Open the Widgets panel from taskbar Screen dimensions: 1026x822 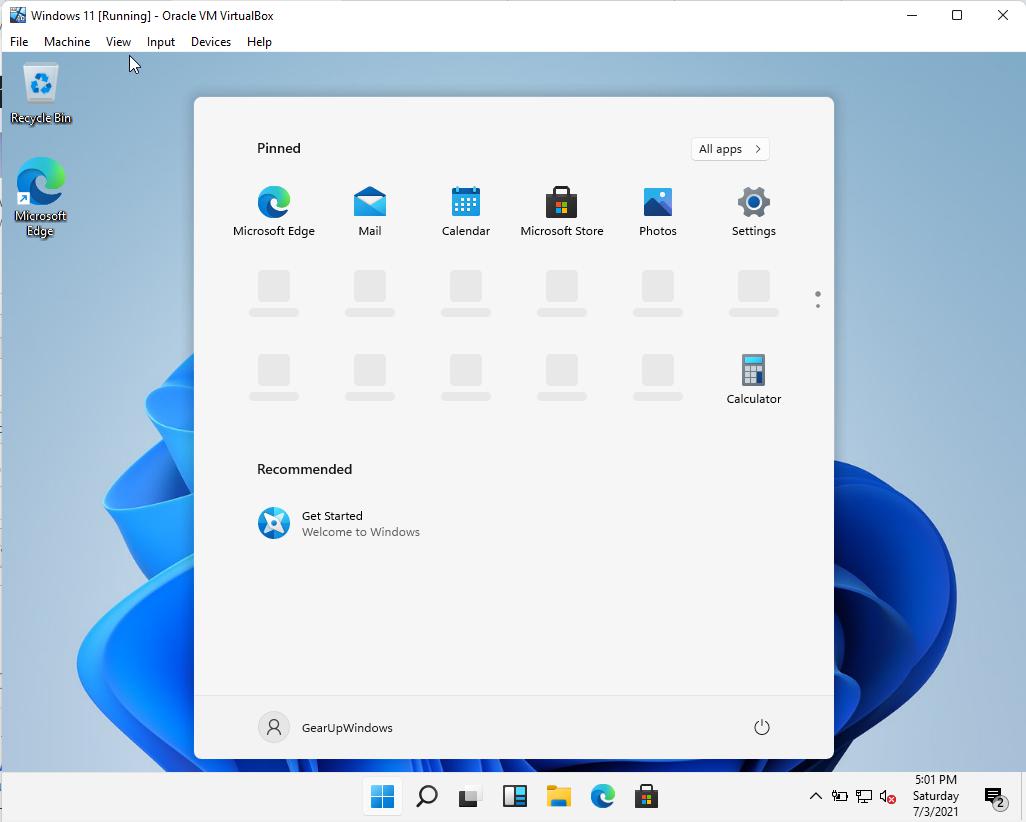tap(514, 797)
